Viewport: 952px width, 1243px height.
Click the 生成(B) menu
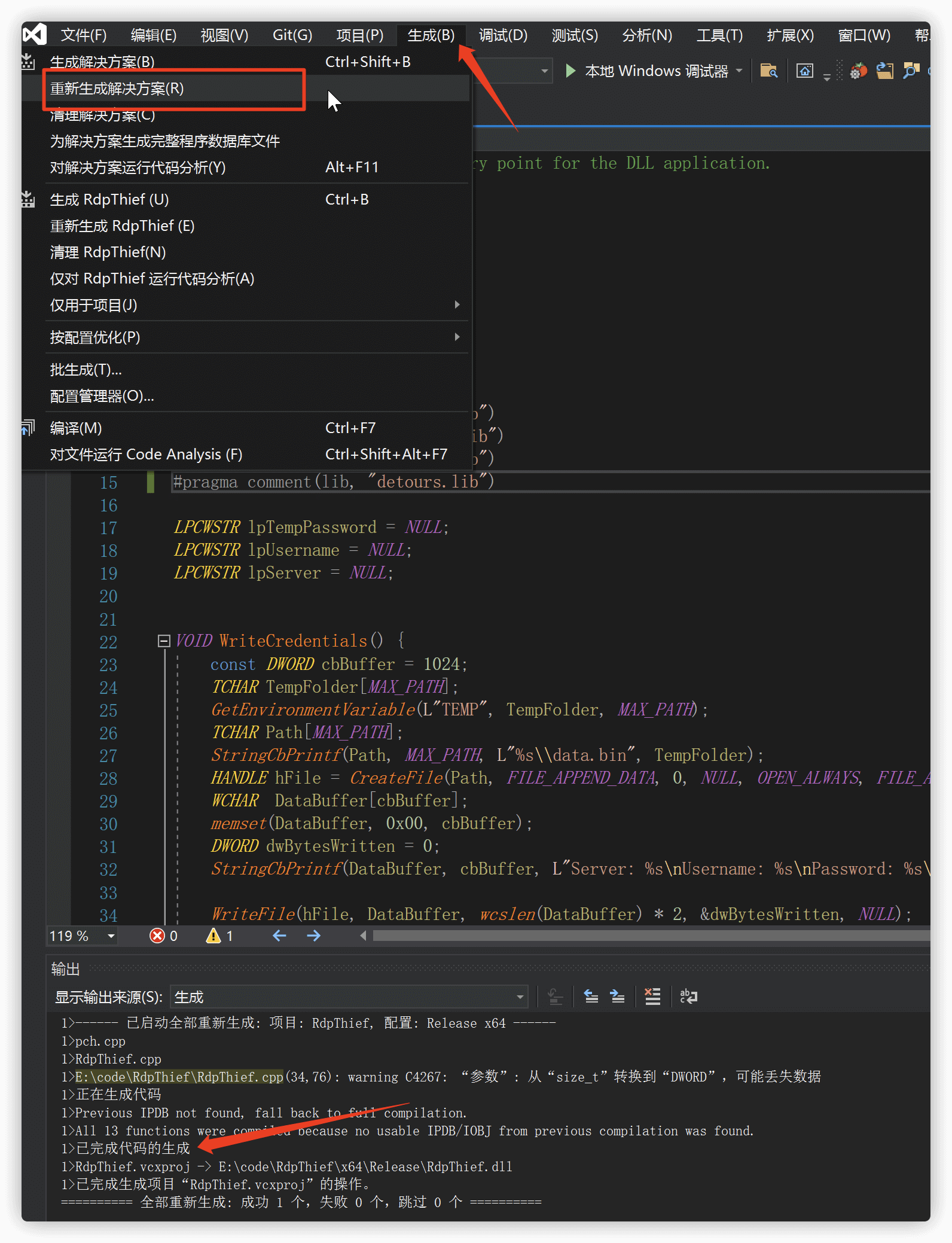431,35
